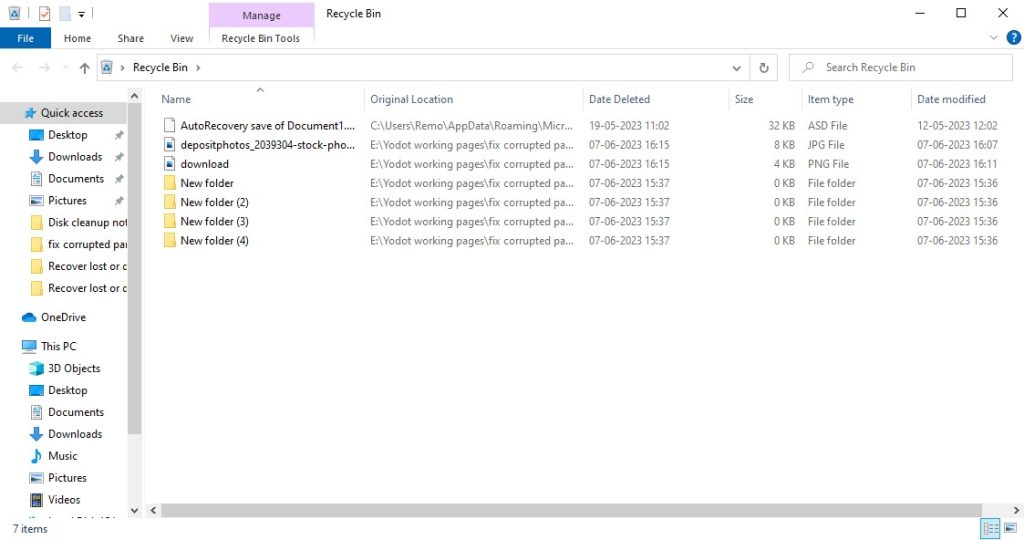Open Pictures under This PC

tap(67, 478)
